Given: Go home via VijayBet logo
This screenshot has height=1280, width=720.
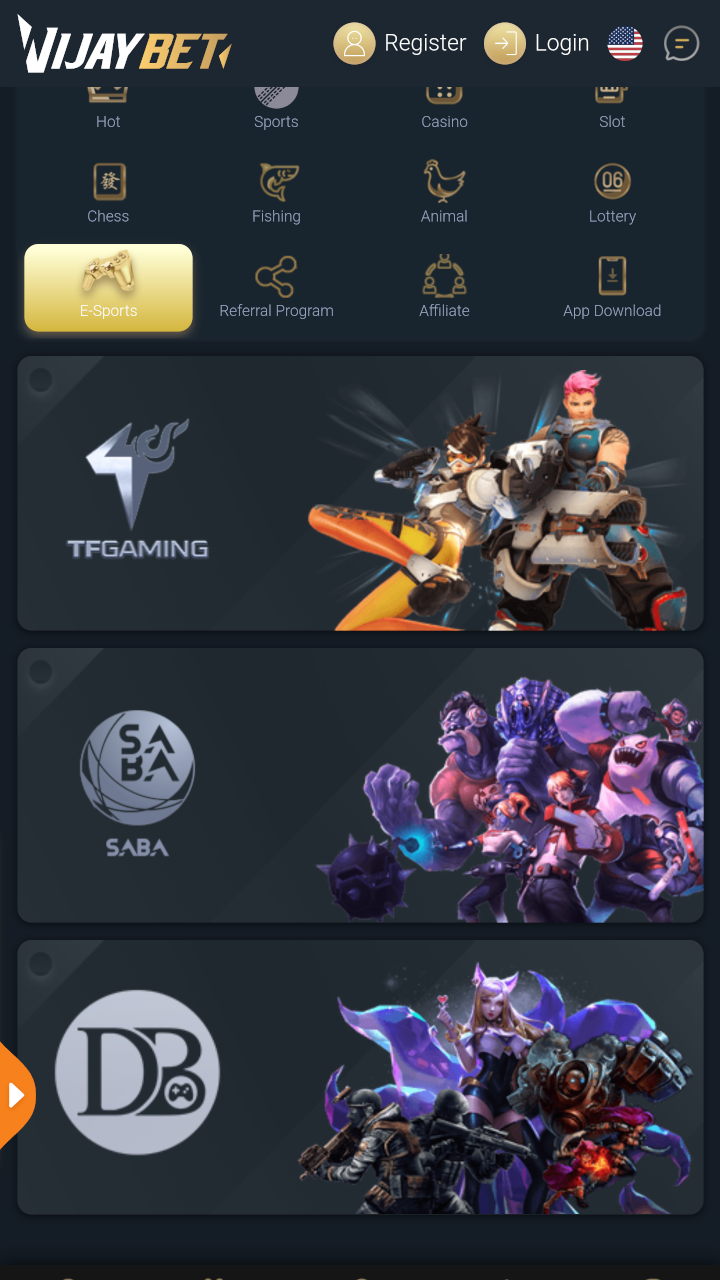Looking at the screenshot, I should (x=124, y=45).
